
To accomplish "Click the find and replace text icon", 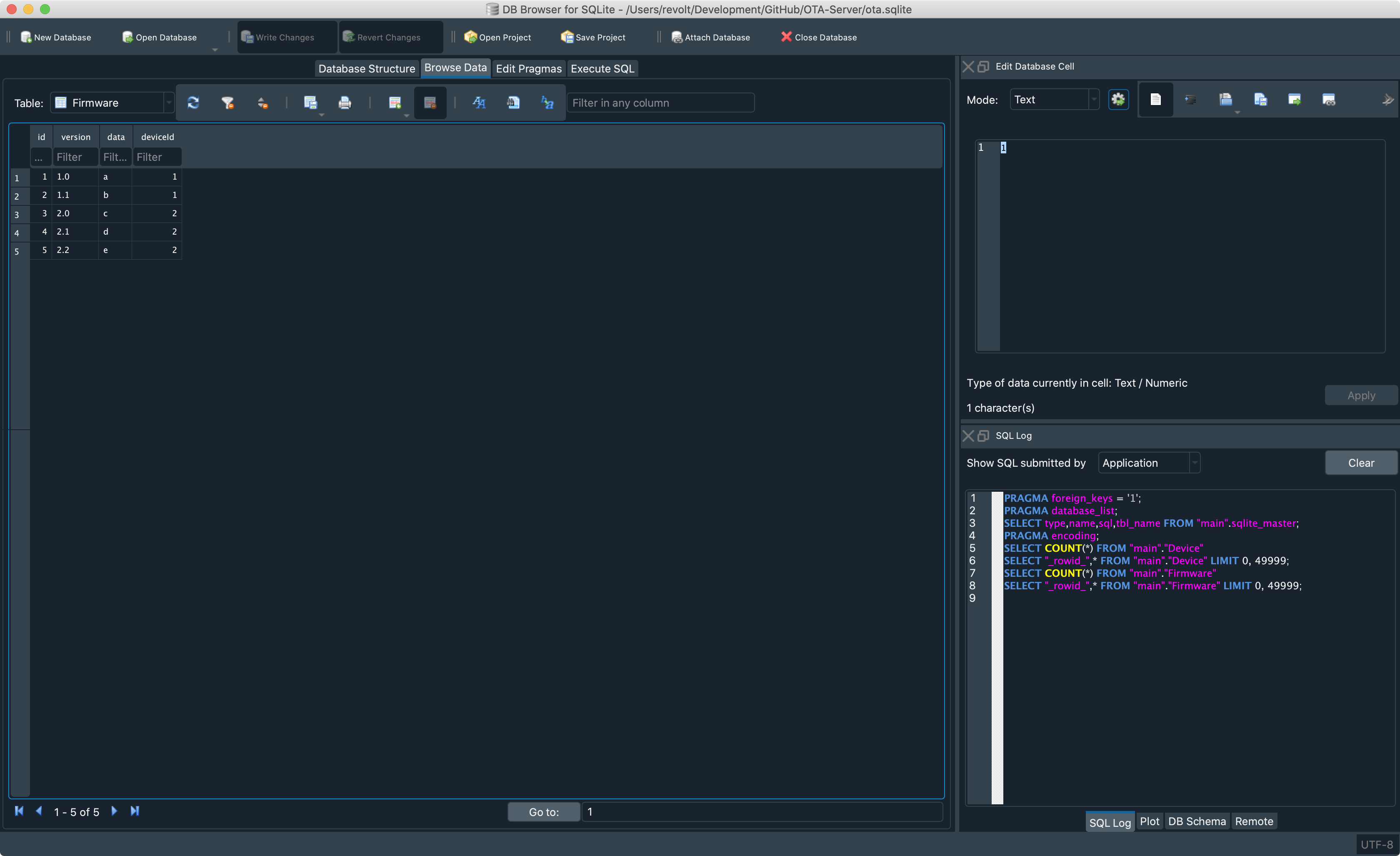I will (547, 103).
